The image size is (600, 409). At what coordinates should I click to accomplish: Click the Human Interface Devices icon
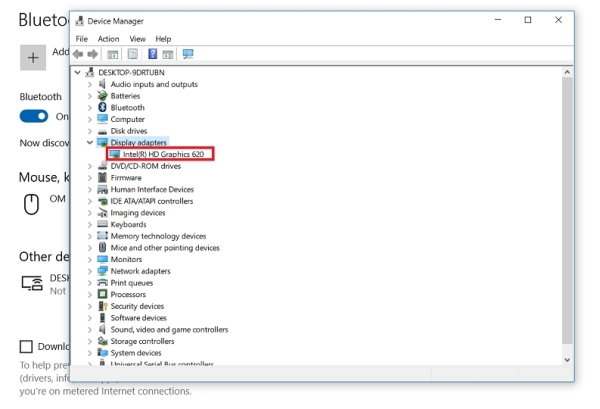point(102,189)
